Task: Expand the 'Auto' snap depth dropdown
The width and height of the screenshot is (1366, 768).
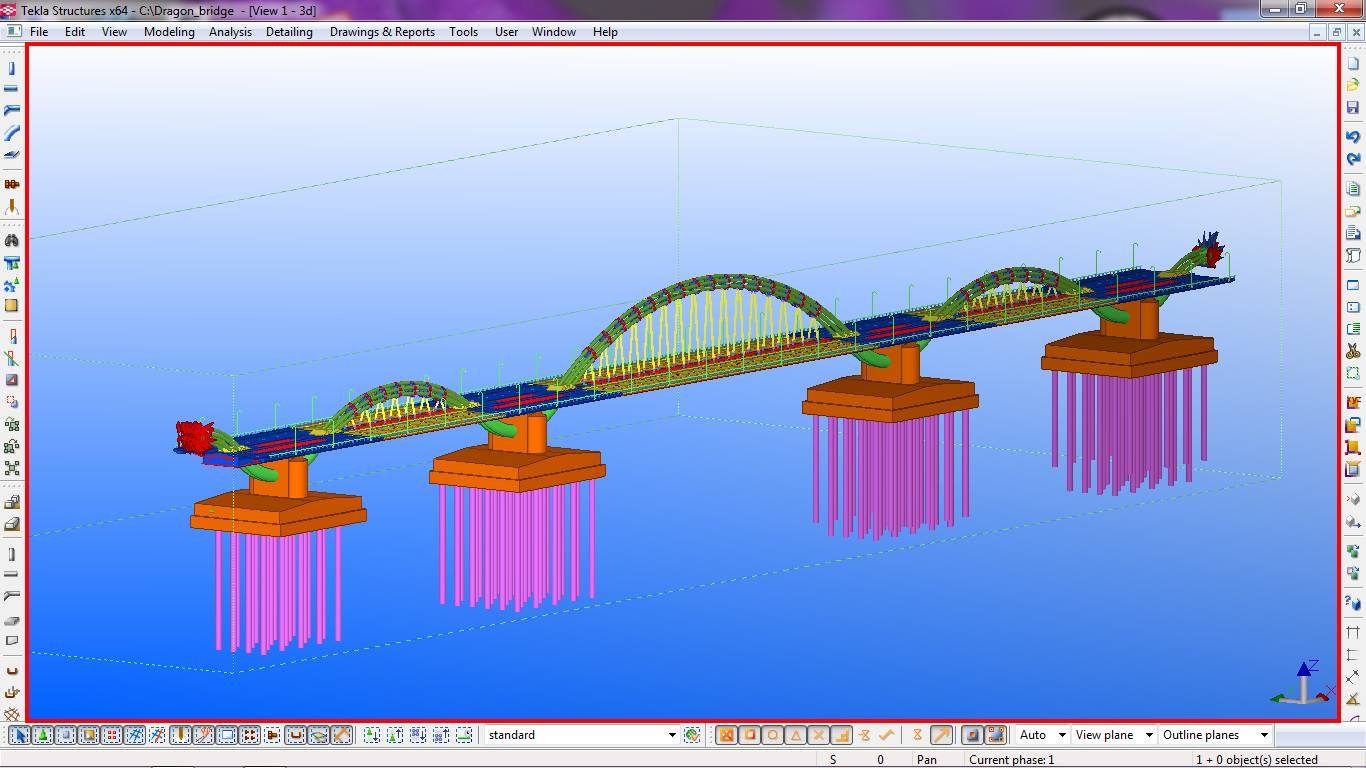Action: point(1061,735)
